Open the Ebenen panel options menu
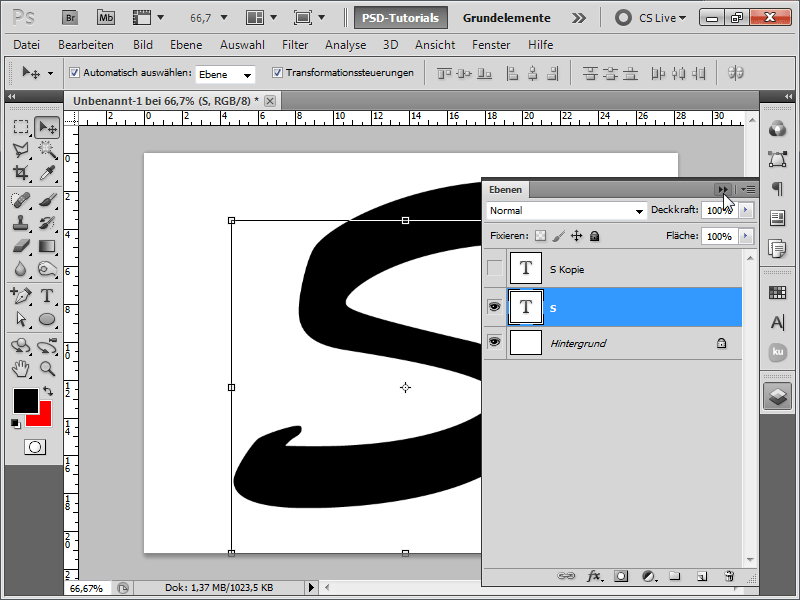Image resolution: width=800 pixels, height=600 pixels. click(748, 189)
